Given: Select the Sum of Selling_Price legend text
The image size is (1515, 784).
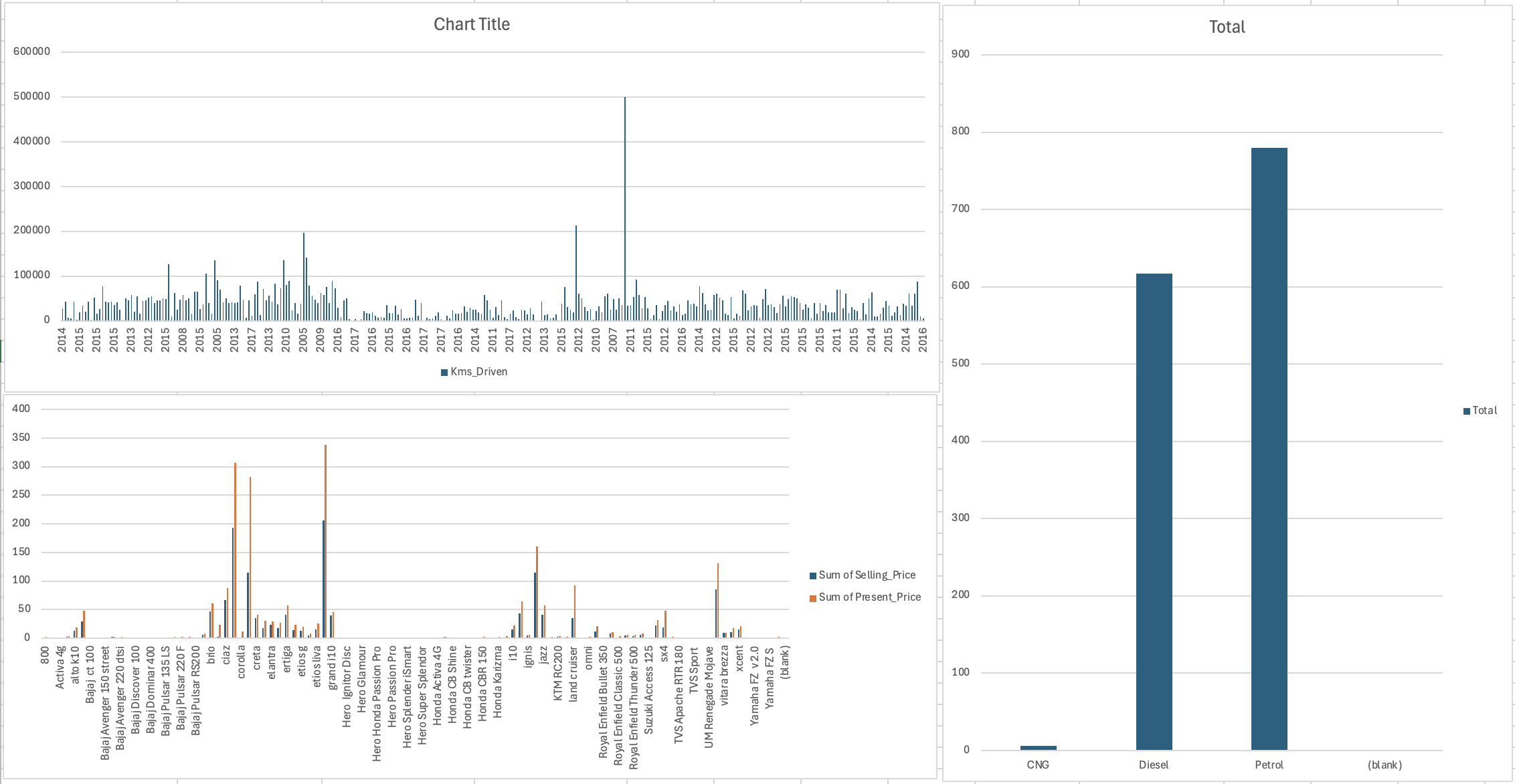Looking at the screenshot, I should pos(867,575).
